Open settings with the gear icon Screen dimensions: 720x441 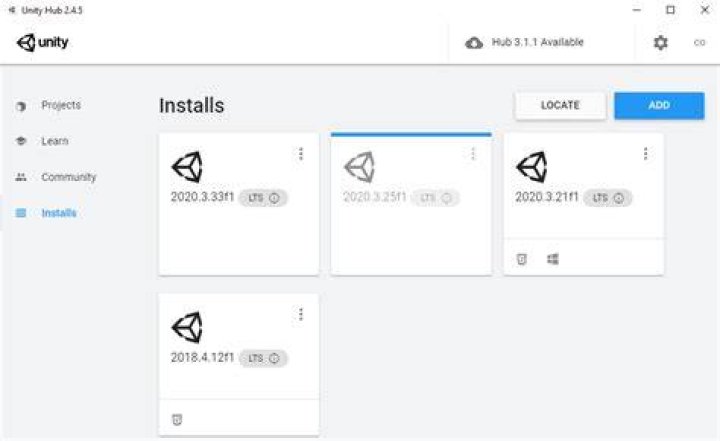pyautogui.click(x=660, y=43)
